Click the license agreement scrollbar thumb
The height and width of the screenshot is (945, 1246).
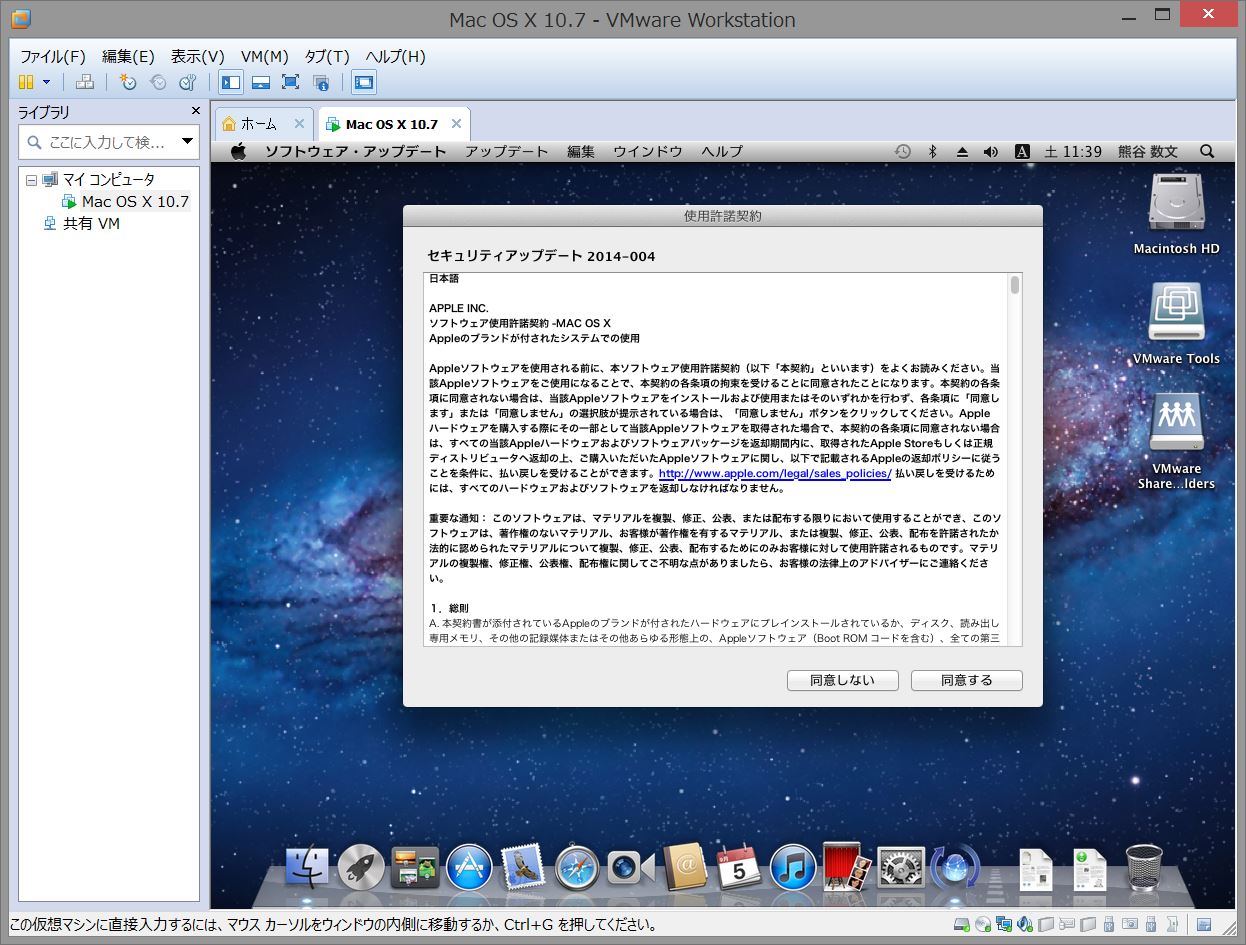click(x=1015, y=285)
